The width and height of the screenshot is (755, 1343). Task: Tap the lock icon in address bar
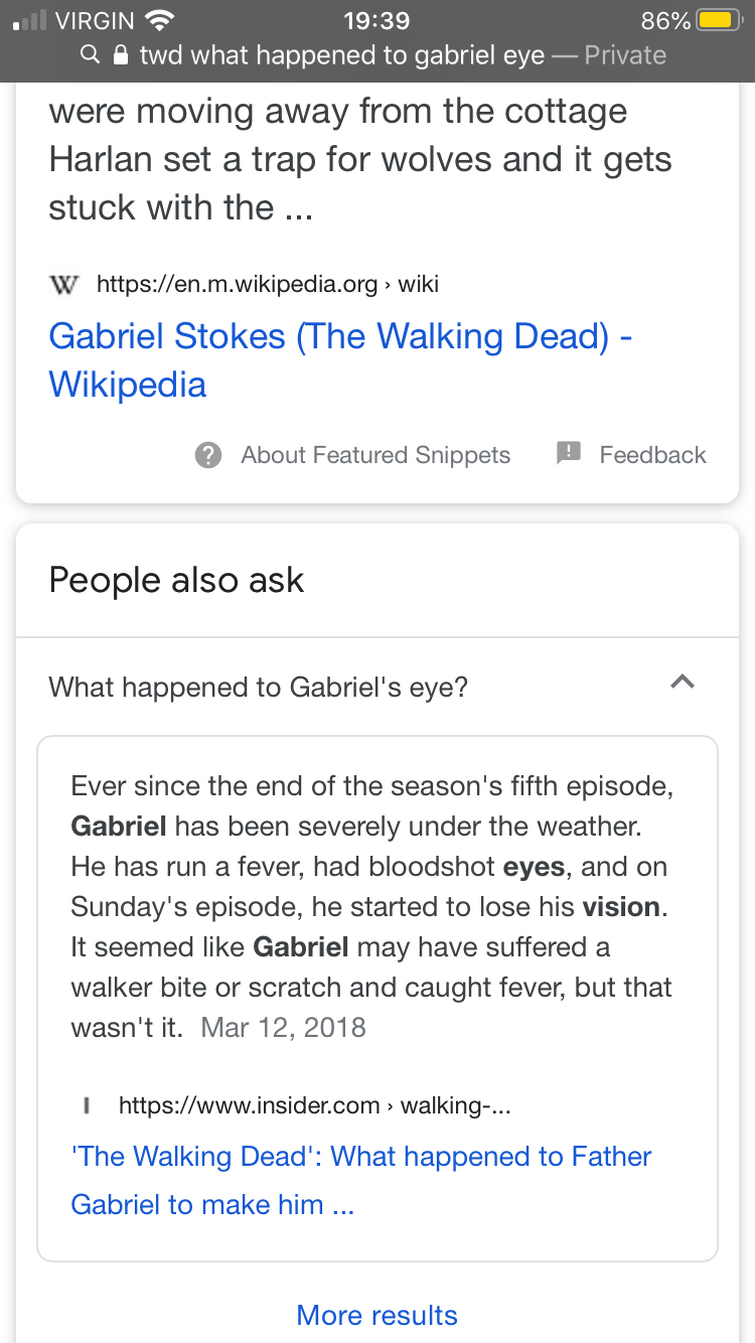point(121,55)
